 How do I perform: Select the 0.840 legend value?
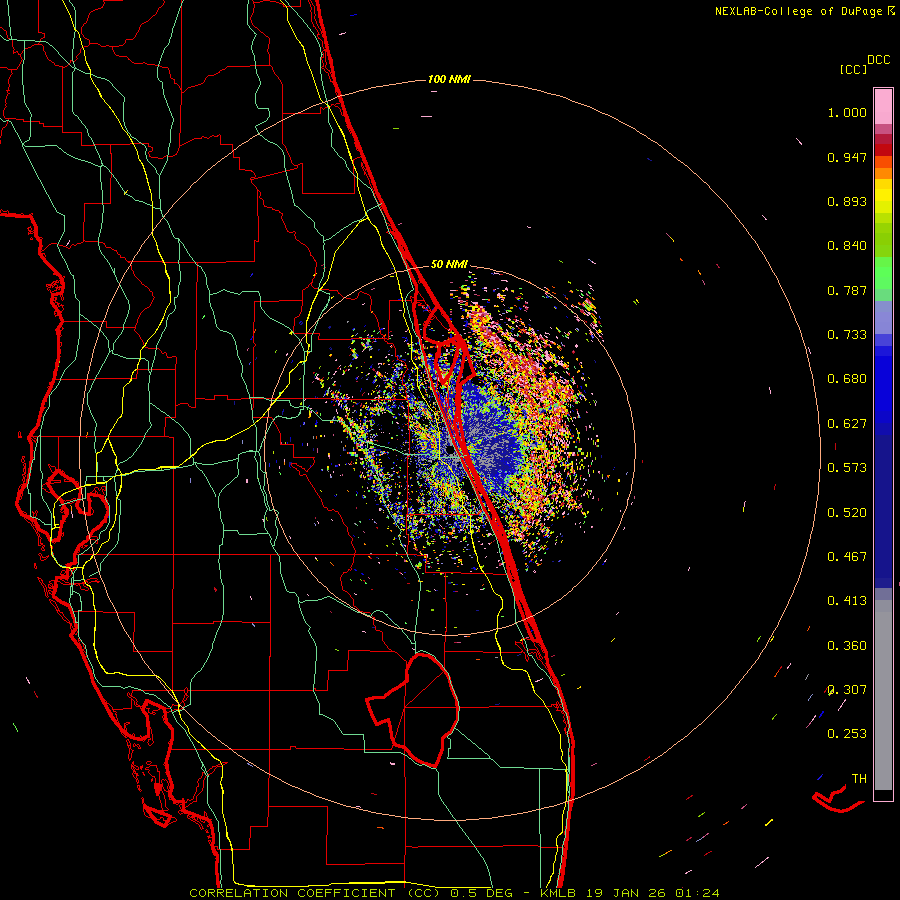pyautogui.click(x=847, y=246)
